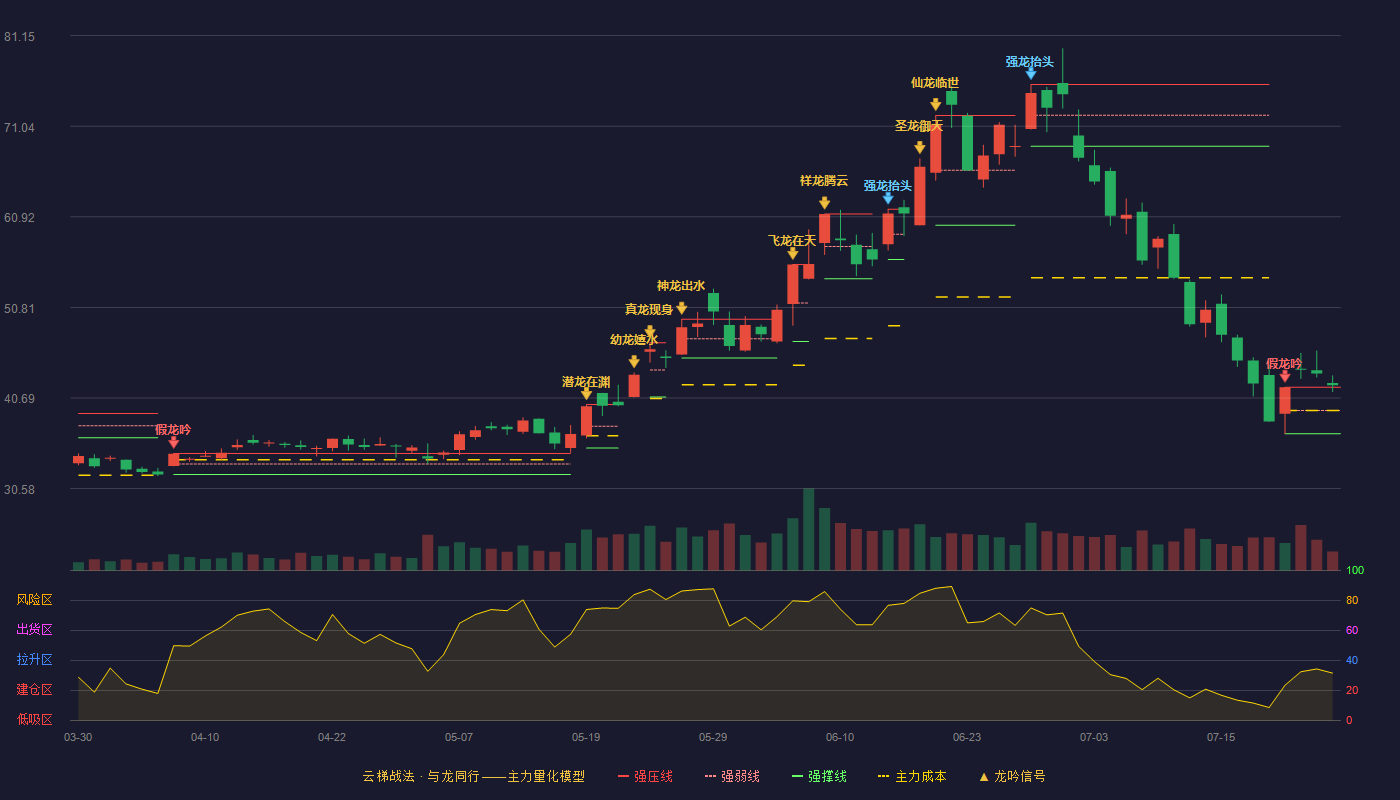The image size is (1400, 800).
Task: Click the 05-19 date label
Action: point(586,737)
